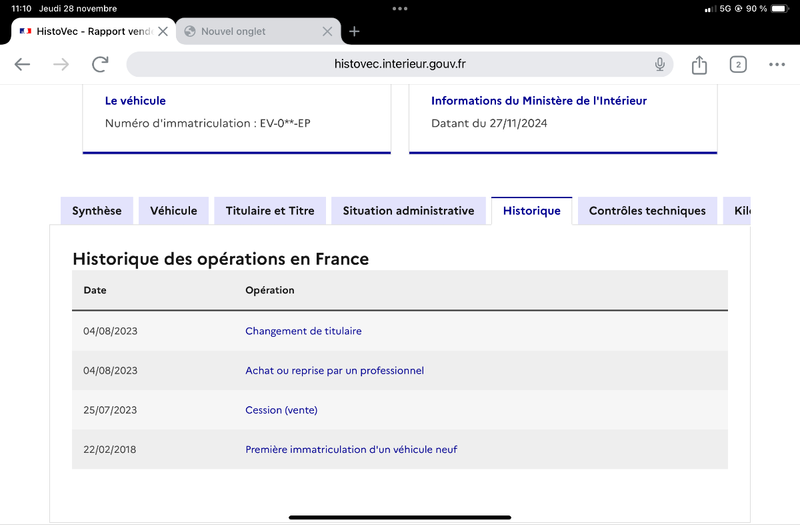
Task: Select the 04/08/2023 date beside Changement de titulaire
Action: click(110, 331)
